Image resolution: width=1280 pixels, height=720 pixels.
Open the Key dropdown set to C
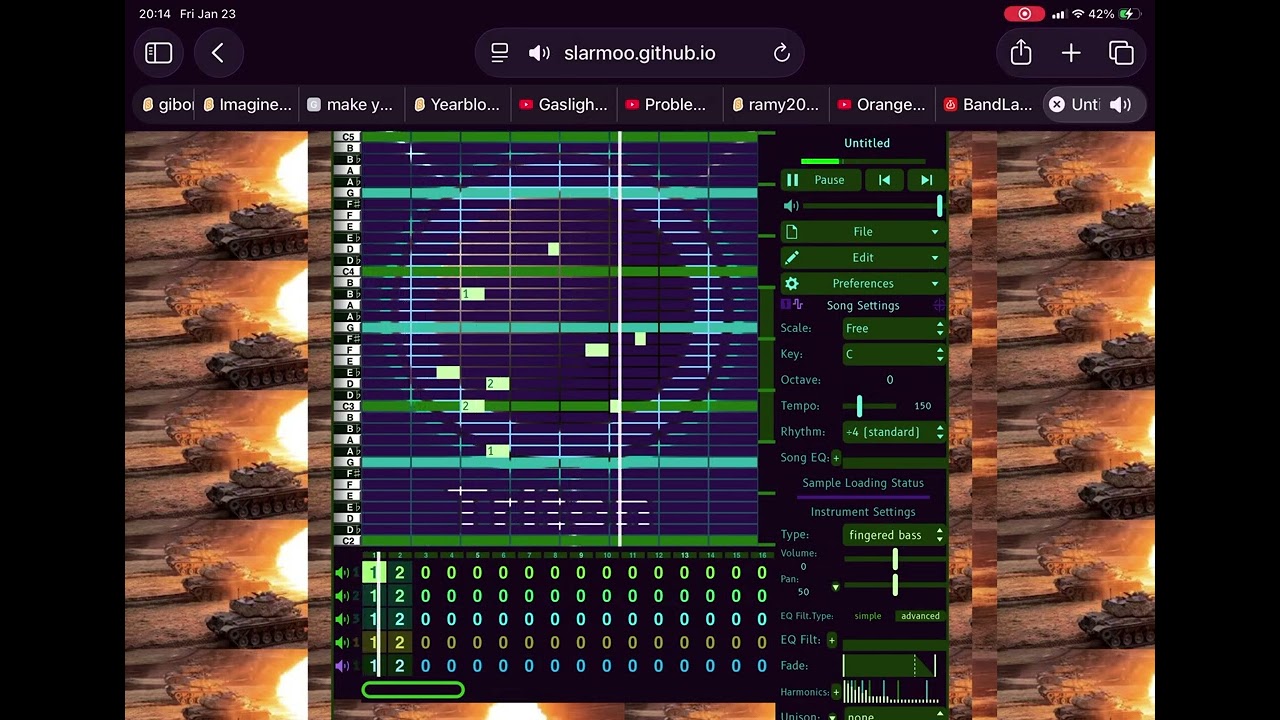click(894, 354)
